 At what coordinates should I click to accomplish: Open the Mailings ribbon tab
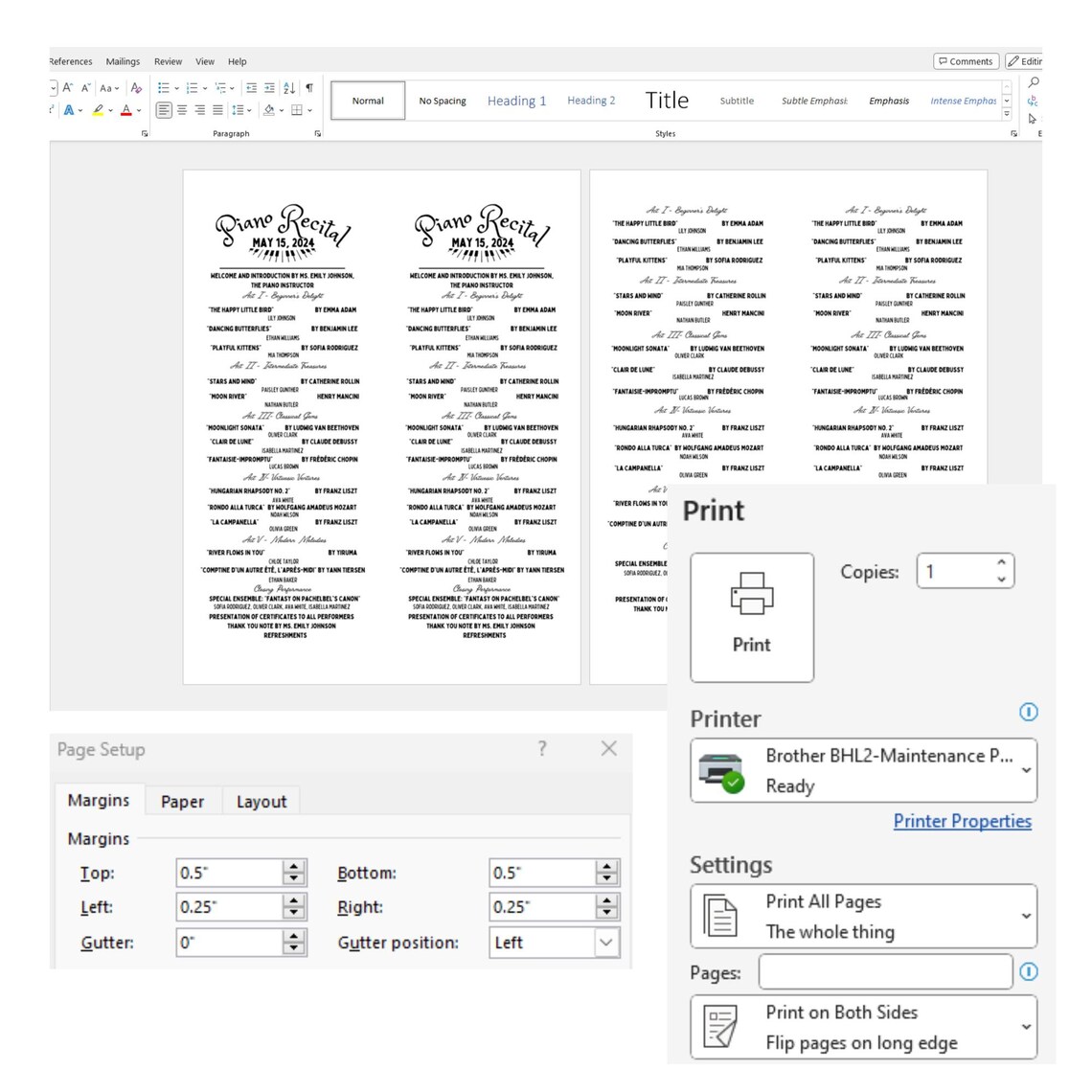123,61
